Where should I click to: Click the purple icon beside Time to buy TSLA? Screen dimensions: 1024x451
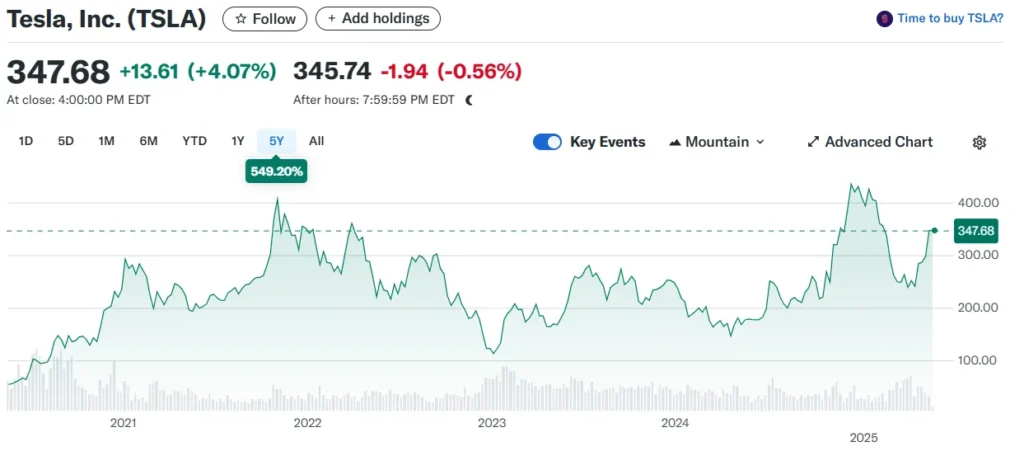click(884, 19)
